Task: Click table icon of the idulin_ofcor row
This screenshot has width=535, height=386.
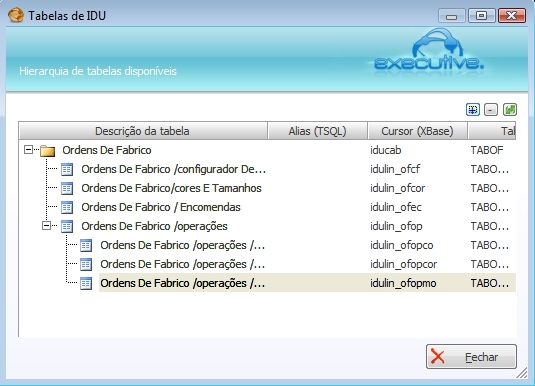Action: [67, 188]
